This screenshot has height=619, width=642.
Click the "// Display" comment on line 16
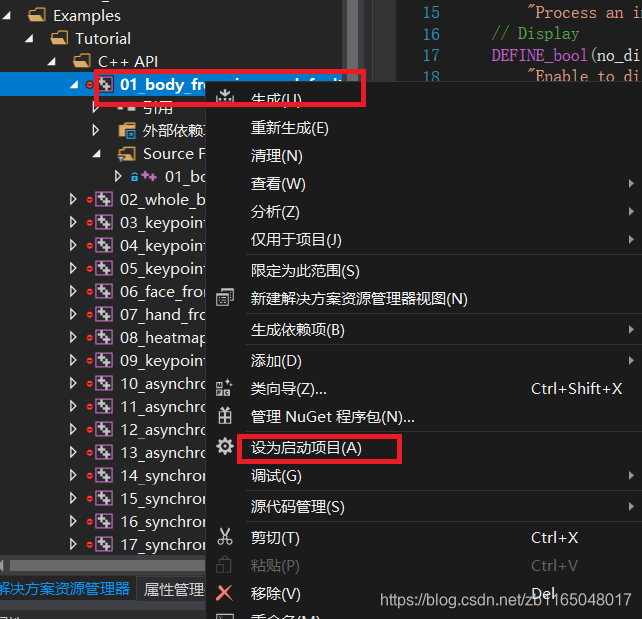[x=536, y=33]
